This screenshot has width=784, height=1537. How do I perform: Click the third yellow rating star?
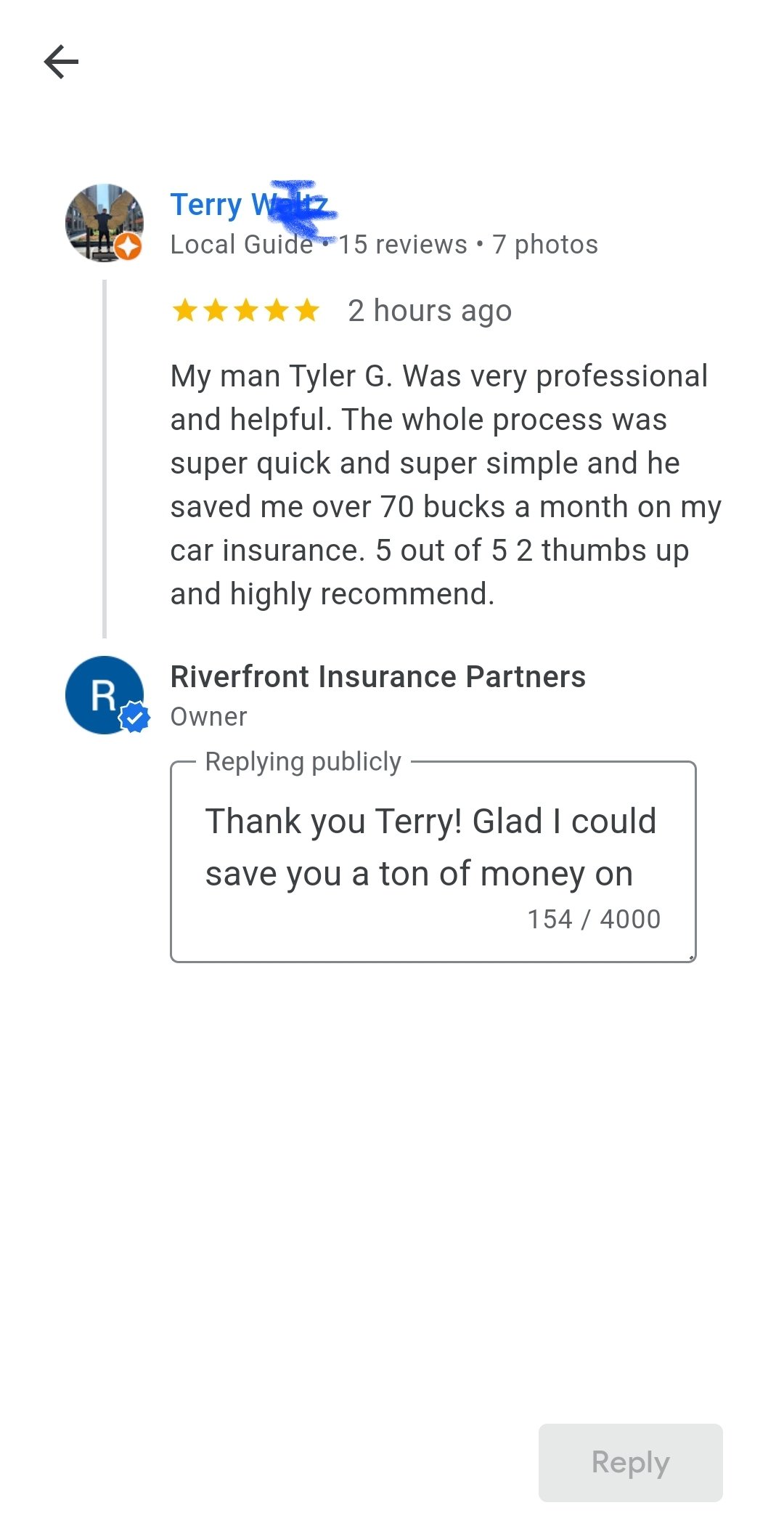[246, 311]
